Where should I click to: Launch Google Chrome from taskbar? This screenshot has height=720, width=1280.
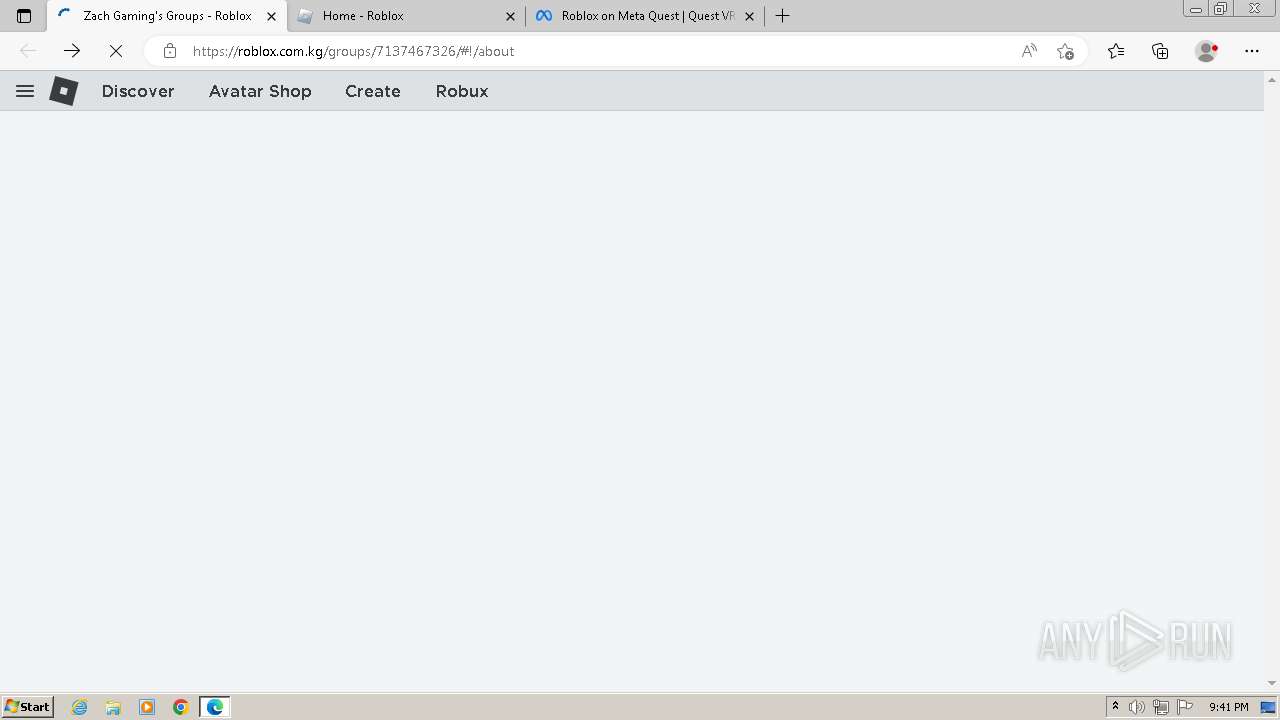coord(181,707)
